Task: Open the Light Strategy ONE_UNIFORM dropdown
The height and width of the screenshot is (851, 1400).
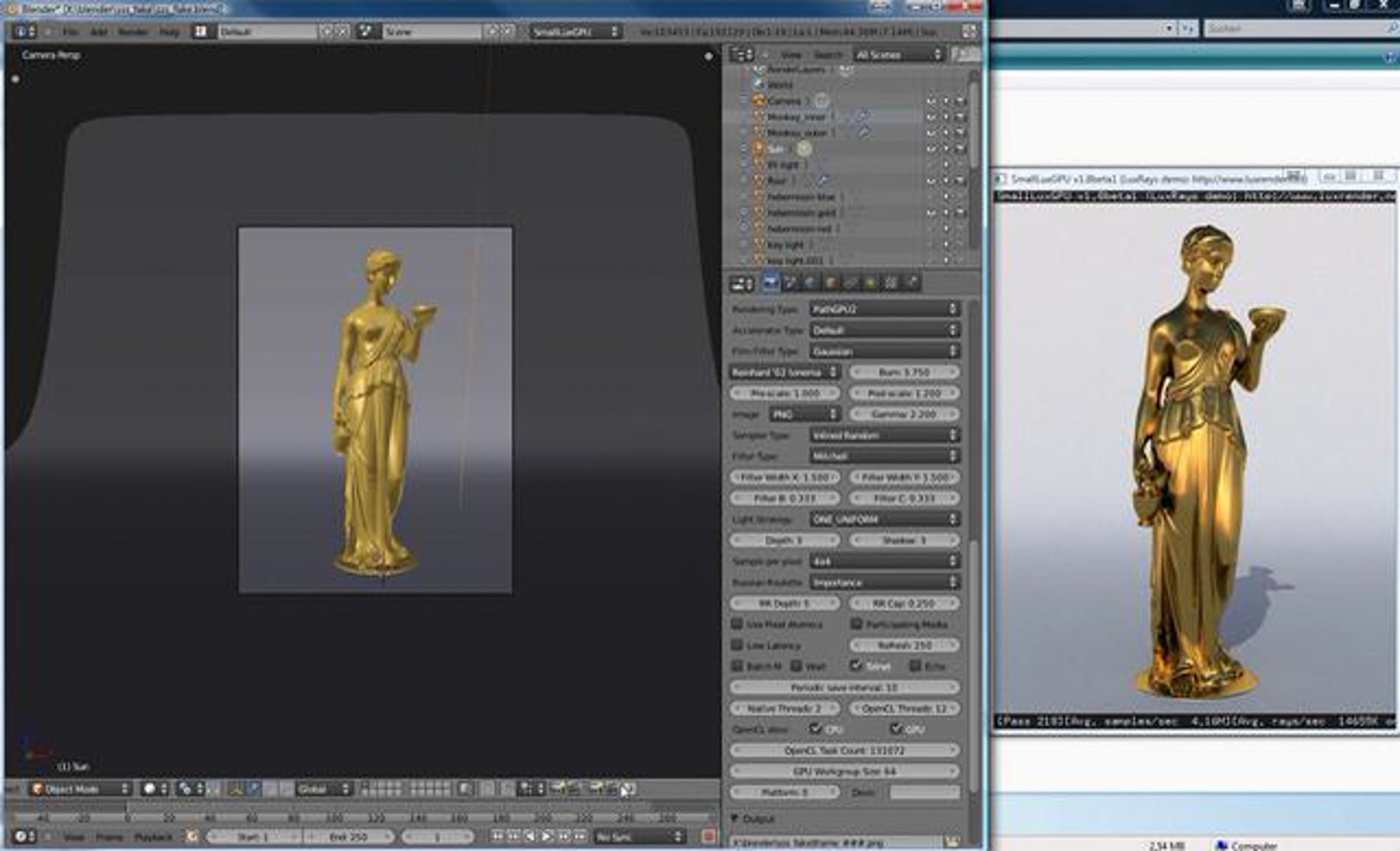Action: (884, 519)
